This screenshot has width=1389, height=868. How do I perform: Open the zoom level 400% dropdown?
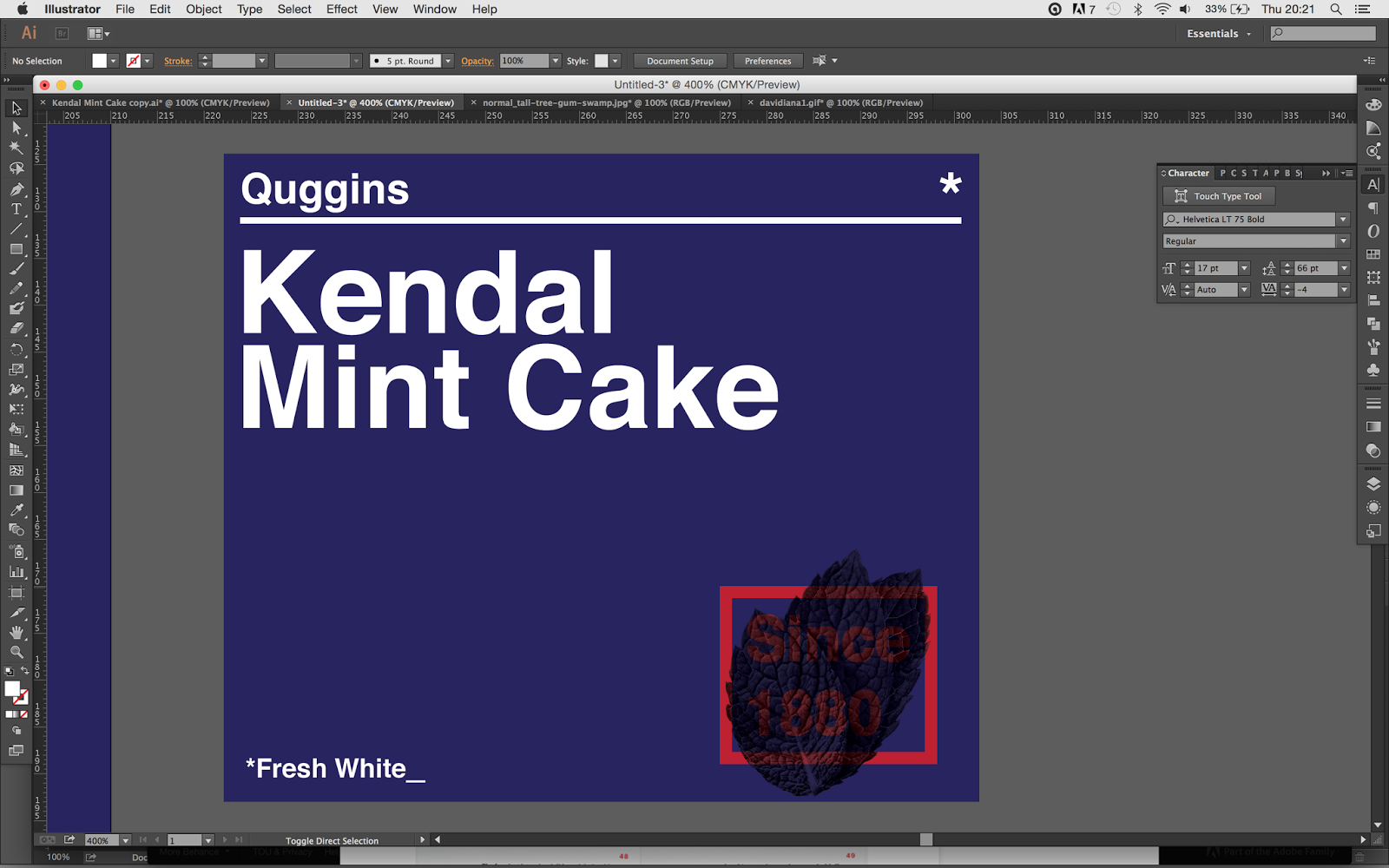click(125, 840)
